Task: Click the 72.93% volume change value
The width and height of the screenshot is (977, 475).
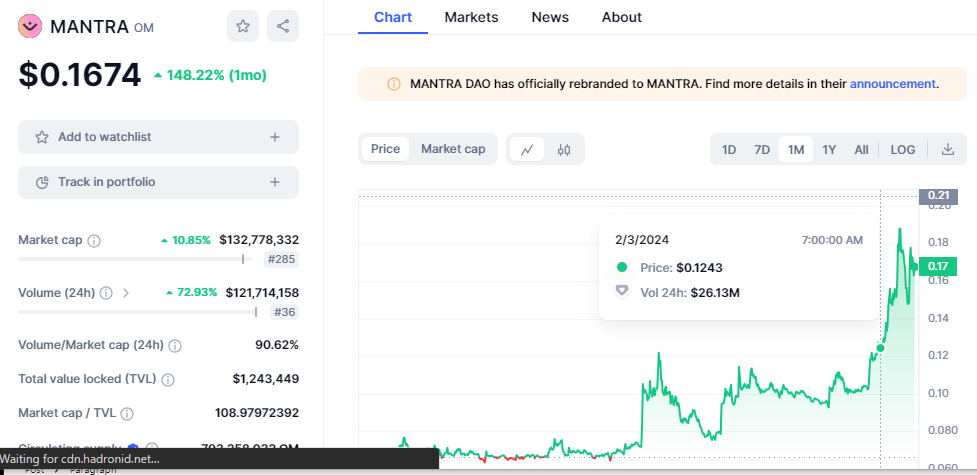Action: coord(191,292)
